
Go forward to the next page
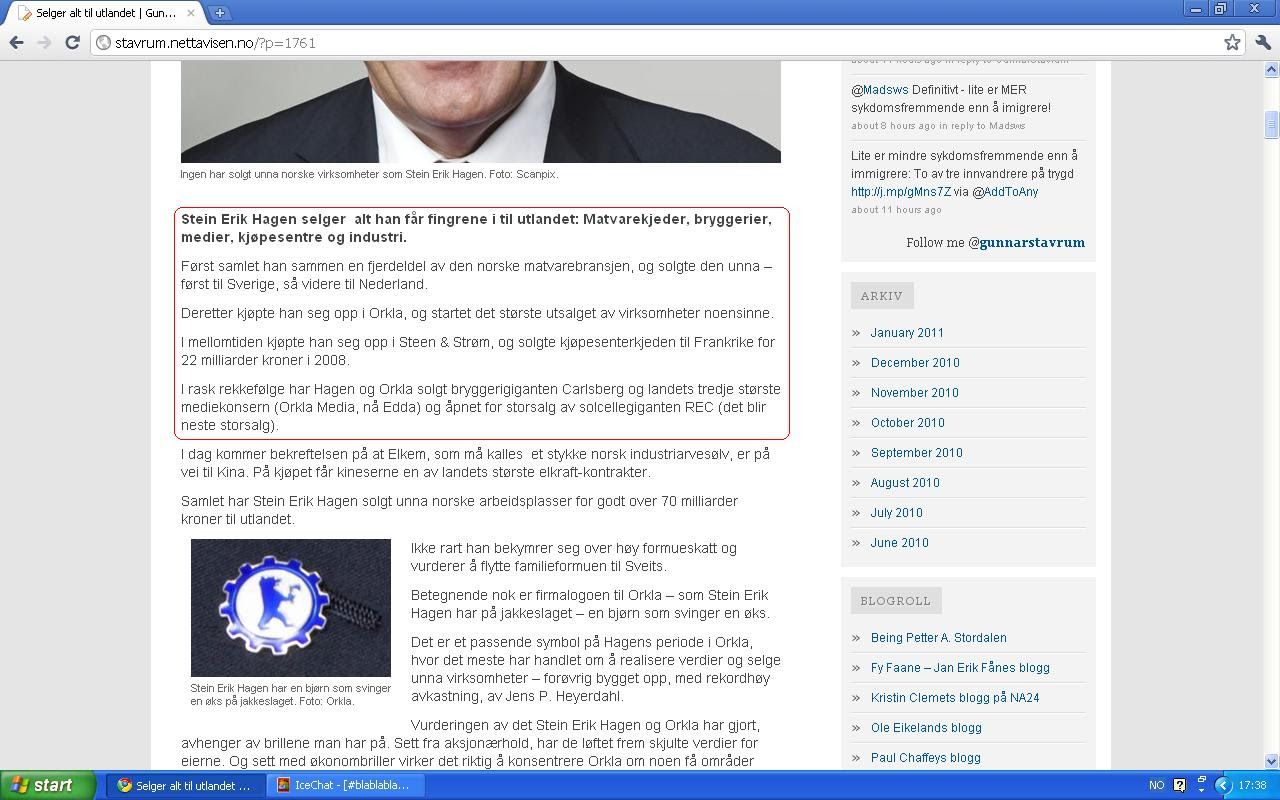tap(44, 42)
